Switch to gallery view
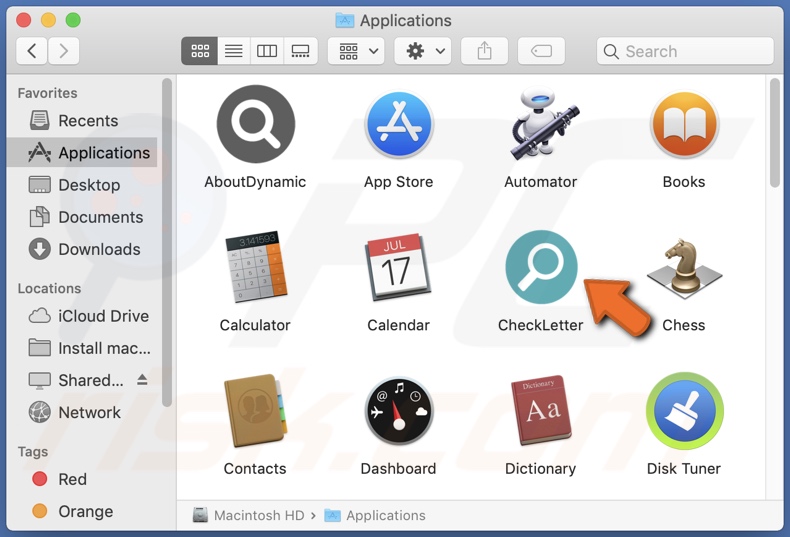This screenshot has width=790, height=537. coord(300,51)
